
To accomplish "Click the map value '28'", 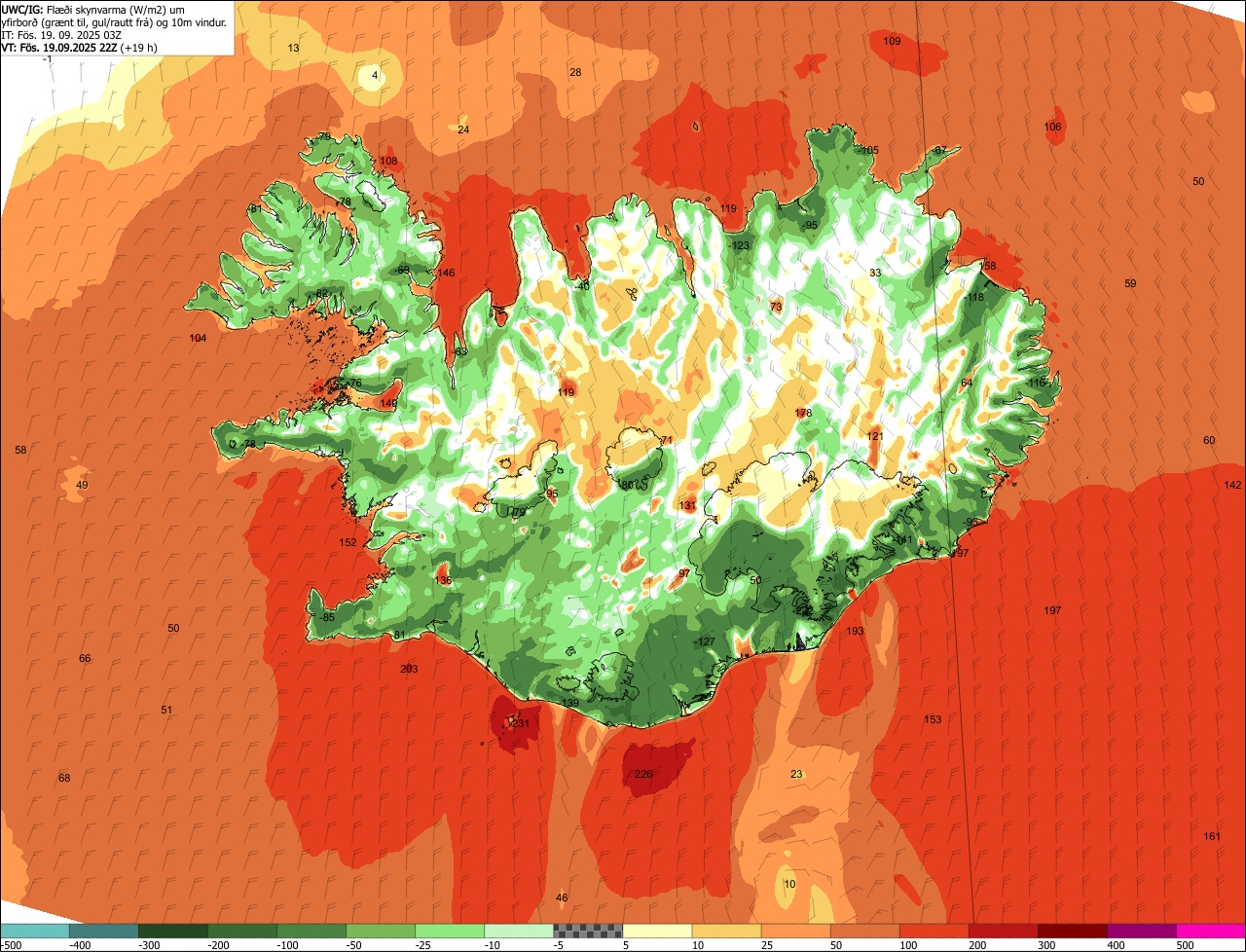I will 575,72.
